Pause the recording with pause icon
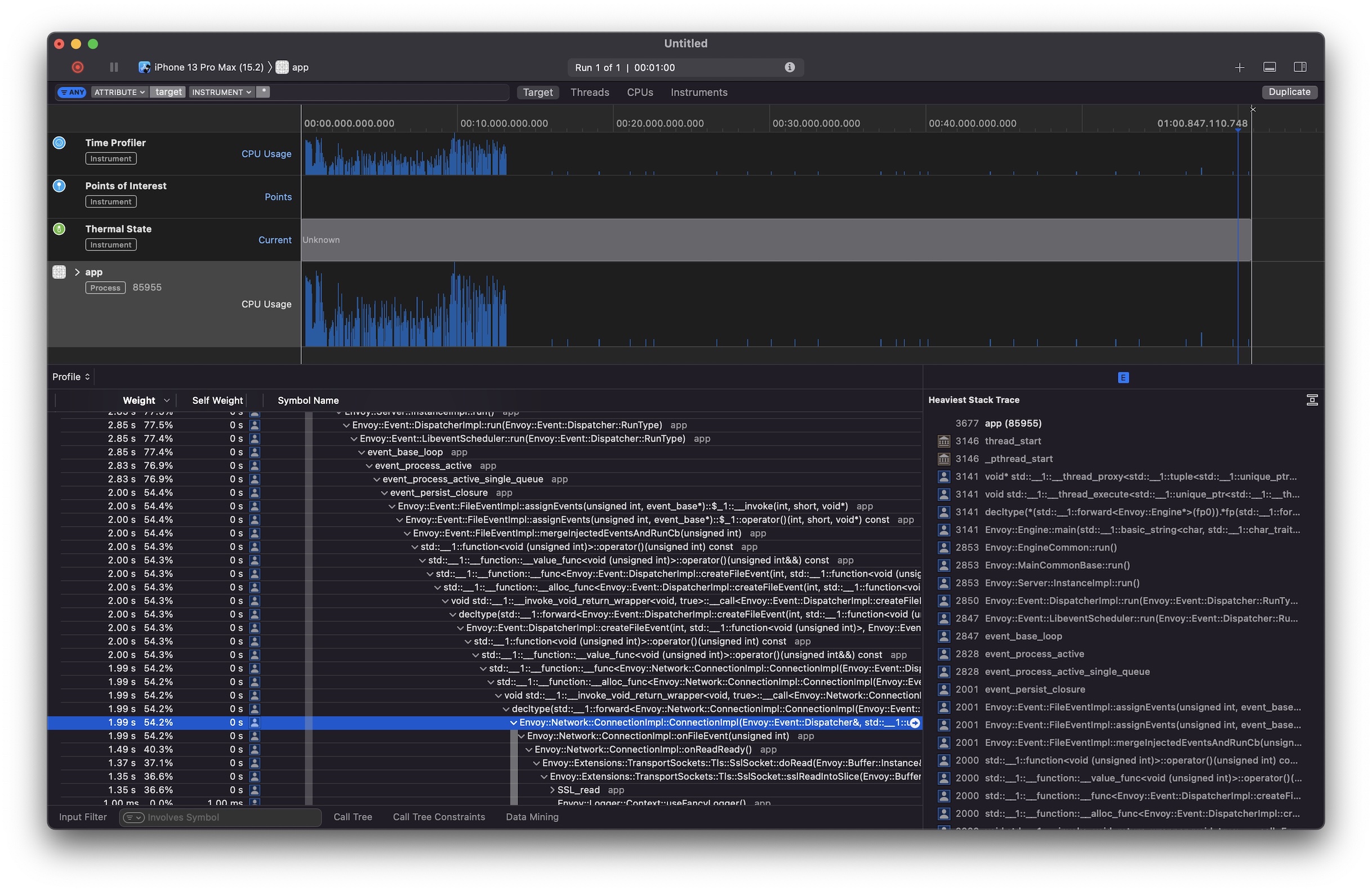 point(114,68)
